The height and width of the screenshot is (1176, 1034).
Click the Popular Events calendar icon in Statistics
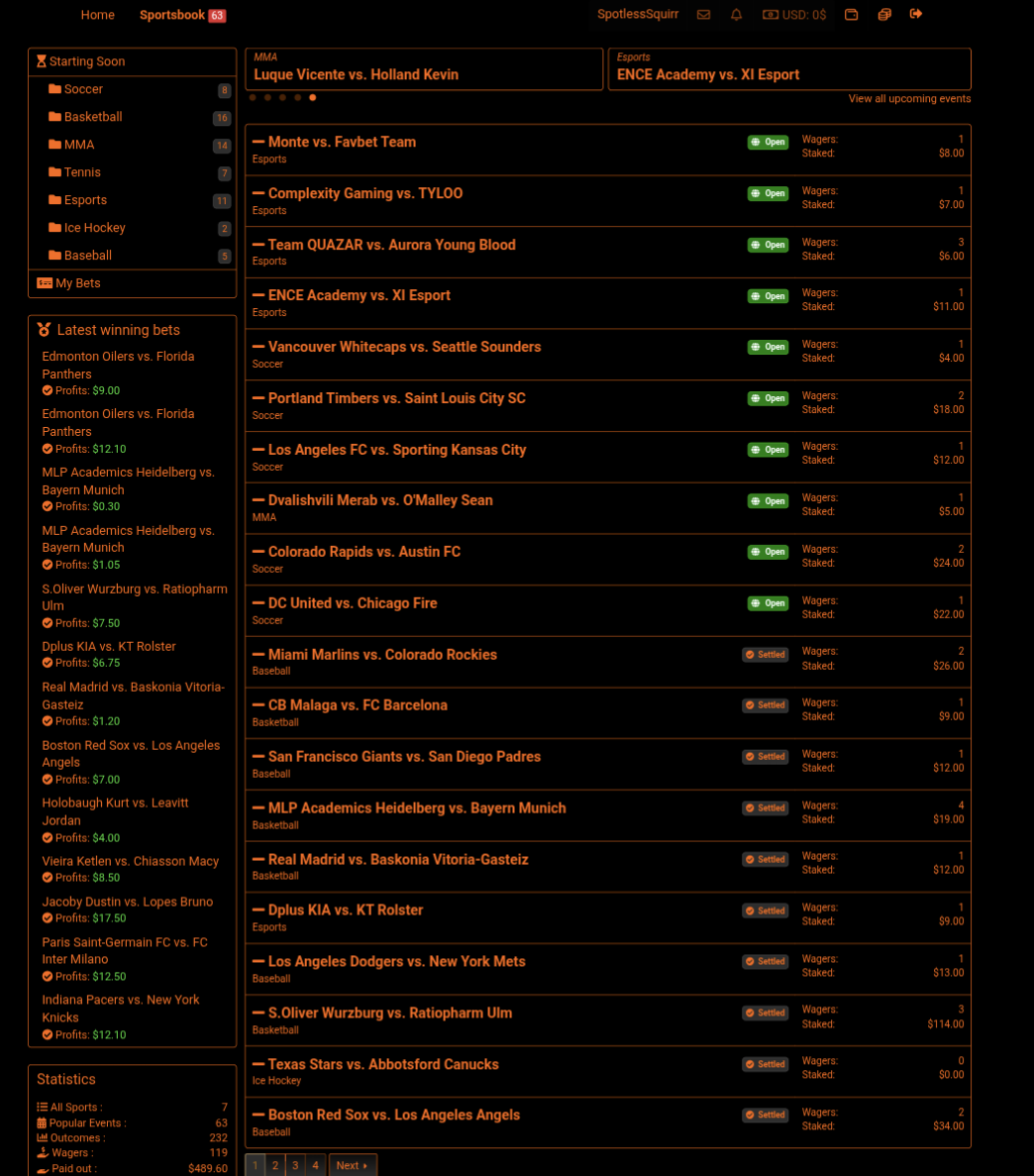click(42, 1123)
